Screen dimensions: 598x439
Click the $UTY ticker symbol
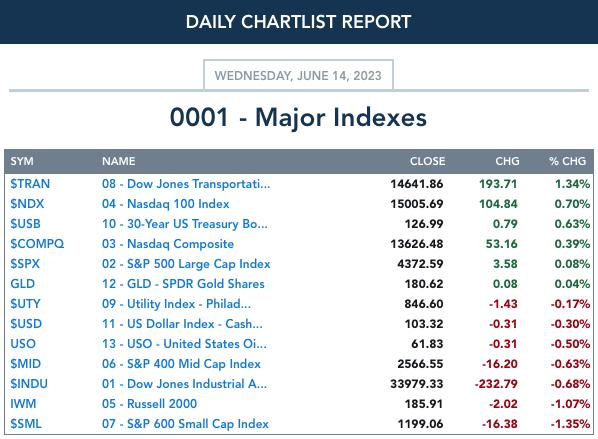click(x=25, y=304)
